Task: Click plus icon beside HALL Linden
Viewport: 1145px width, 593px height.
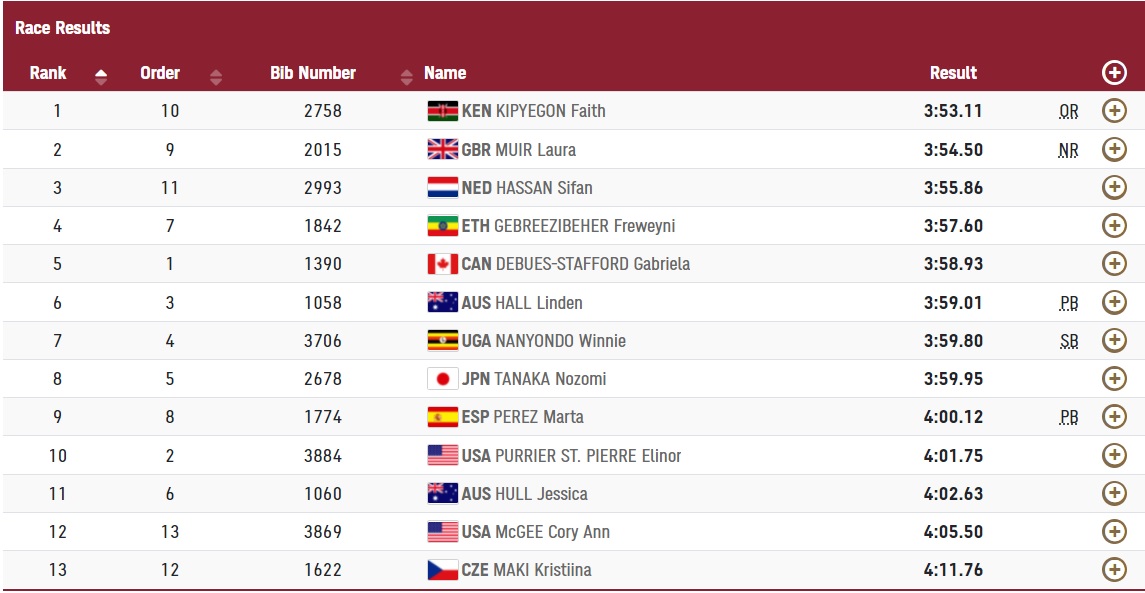Action: coord(1114,302)
